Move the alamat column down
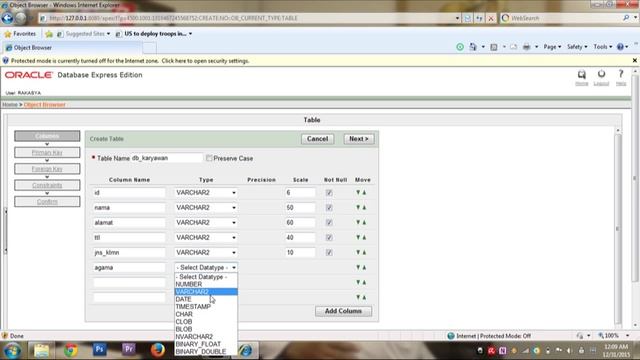The height and width of the screenshot is (360, 640). tap(358, 222)
